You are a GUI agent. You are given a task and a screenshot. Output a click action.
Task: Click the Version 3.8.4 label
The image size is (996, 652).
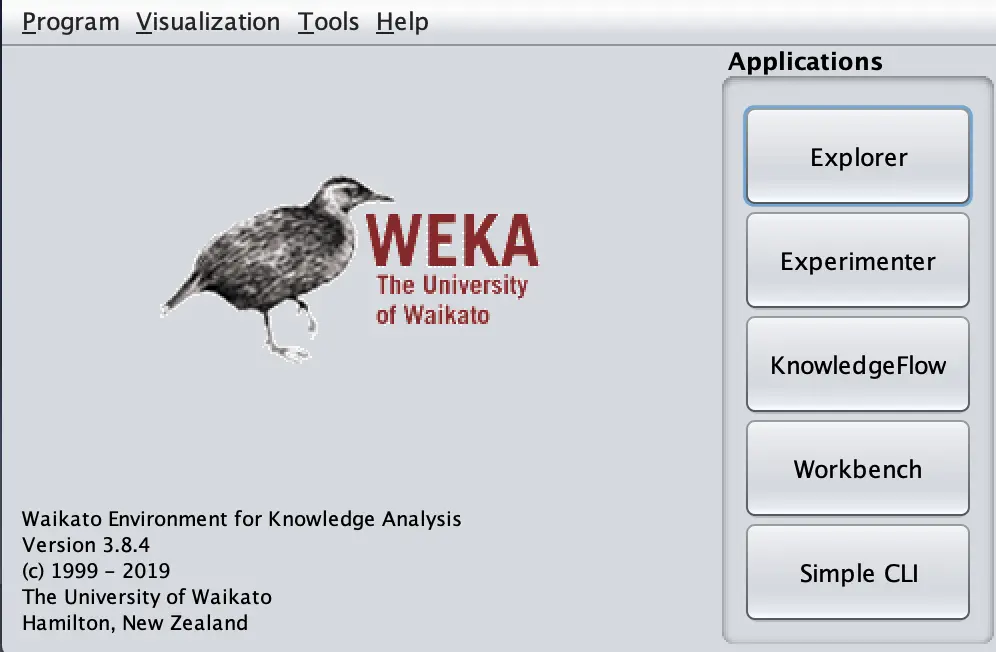pyautogui.click(x=86, y=545)
